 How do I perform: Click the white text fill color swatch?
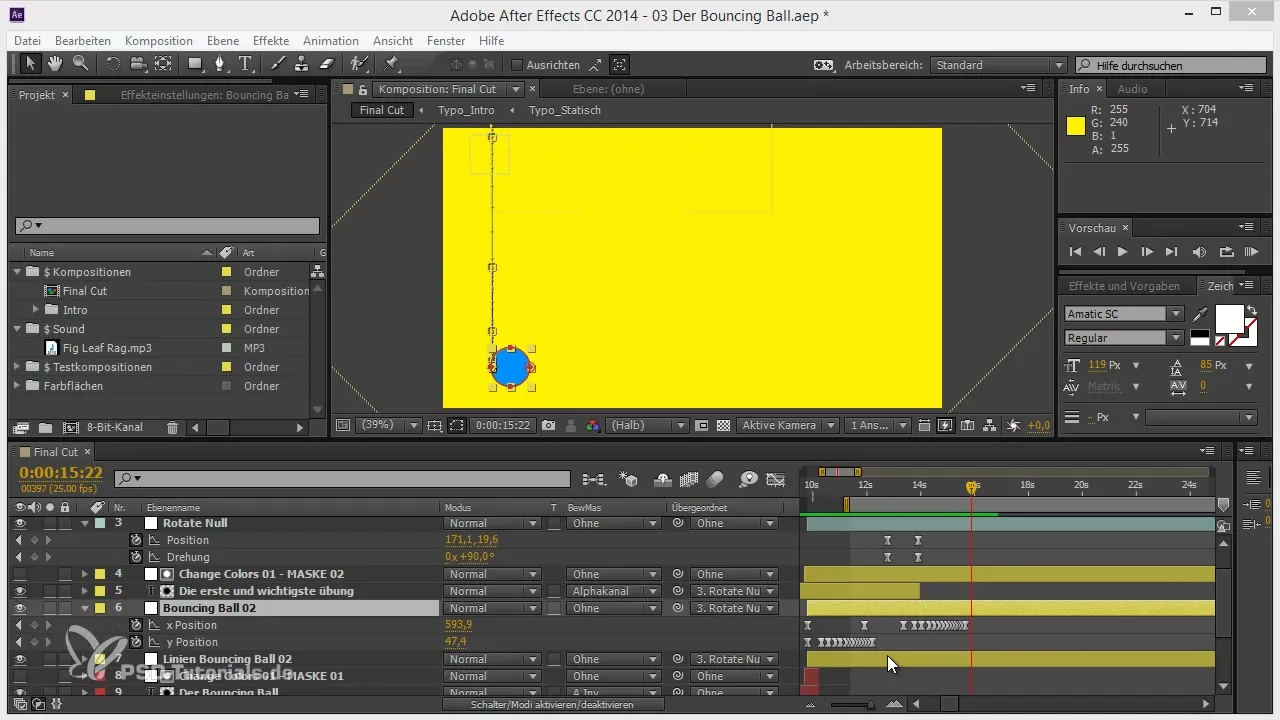pos(1229,319)
